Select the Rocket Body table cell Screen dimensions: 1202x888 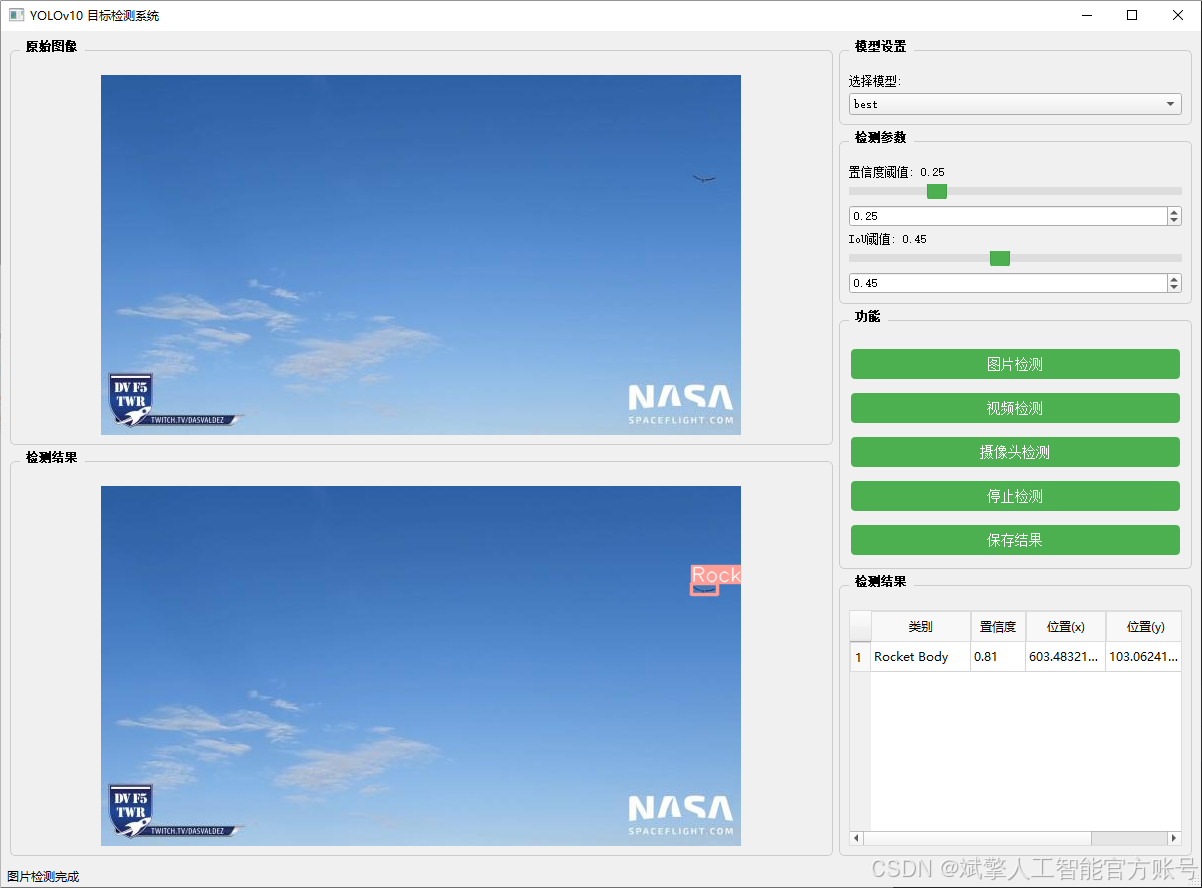click(x=920, y=657)
